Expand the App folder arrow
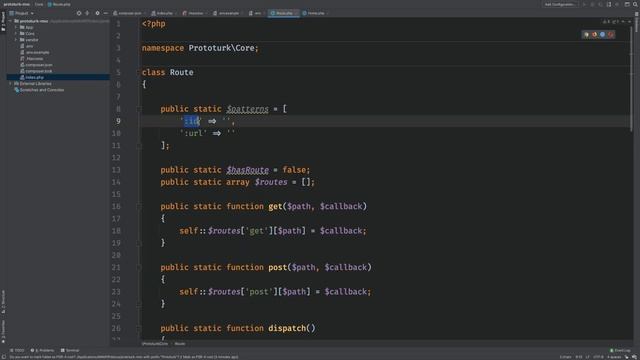Image resolution: width=640 pixels, height=360 pixels. (x=16, y=27)
